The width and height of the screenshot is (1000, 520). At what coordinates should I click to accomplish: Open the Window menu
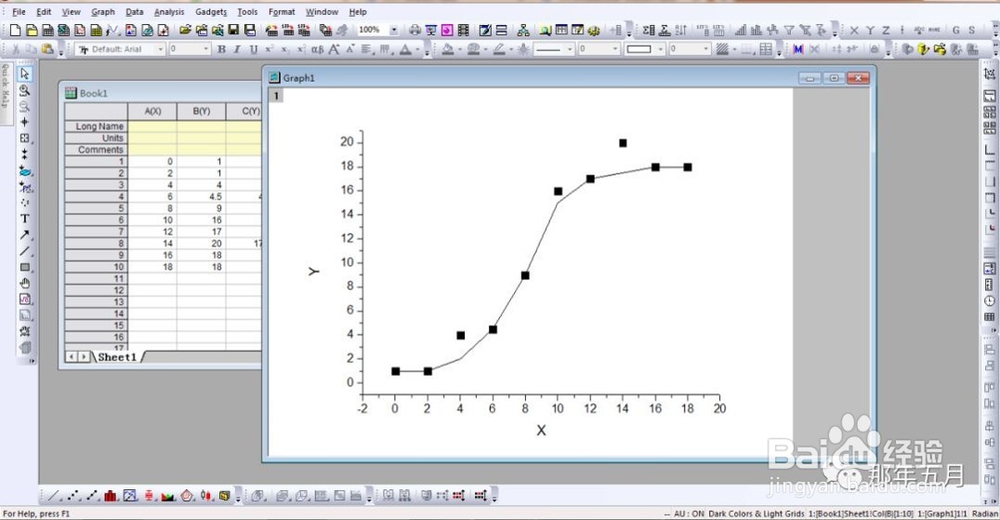pyautogui.click(x=322, y=11)
